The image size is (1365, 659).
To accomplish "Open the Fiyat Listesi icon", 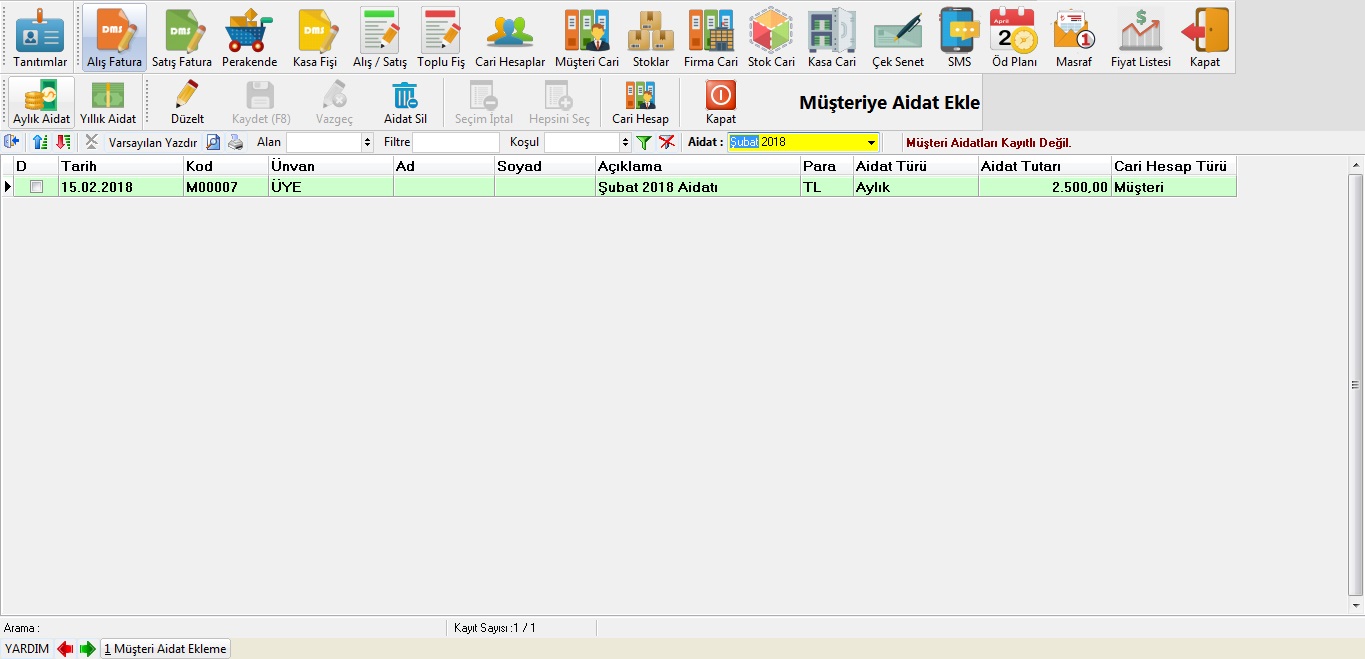I will [1140, 38].
